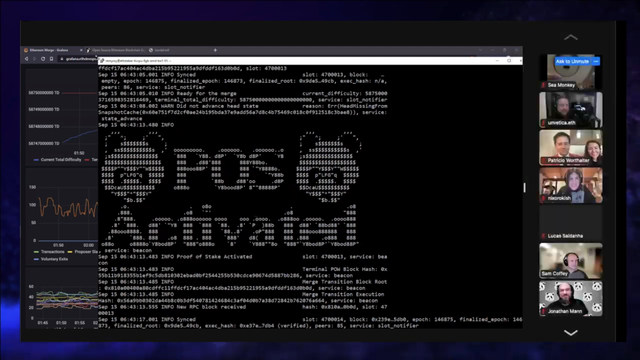Click the Sea Monkey muted microphone icon

click(x=544, y=85)
